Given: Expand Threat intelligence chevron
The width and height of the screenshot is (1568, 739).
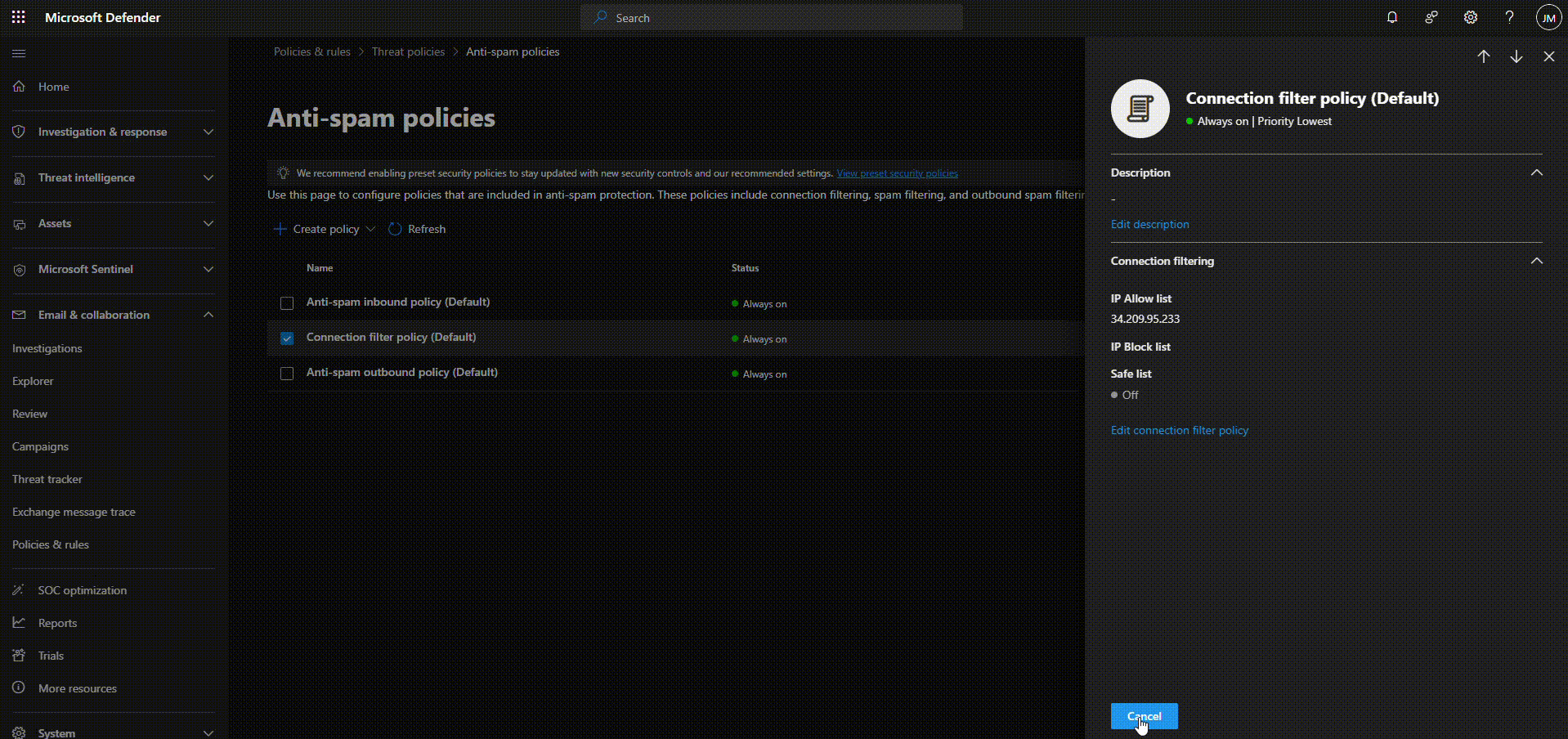Looking at the screenshot, I should coord(208,177).
